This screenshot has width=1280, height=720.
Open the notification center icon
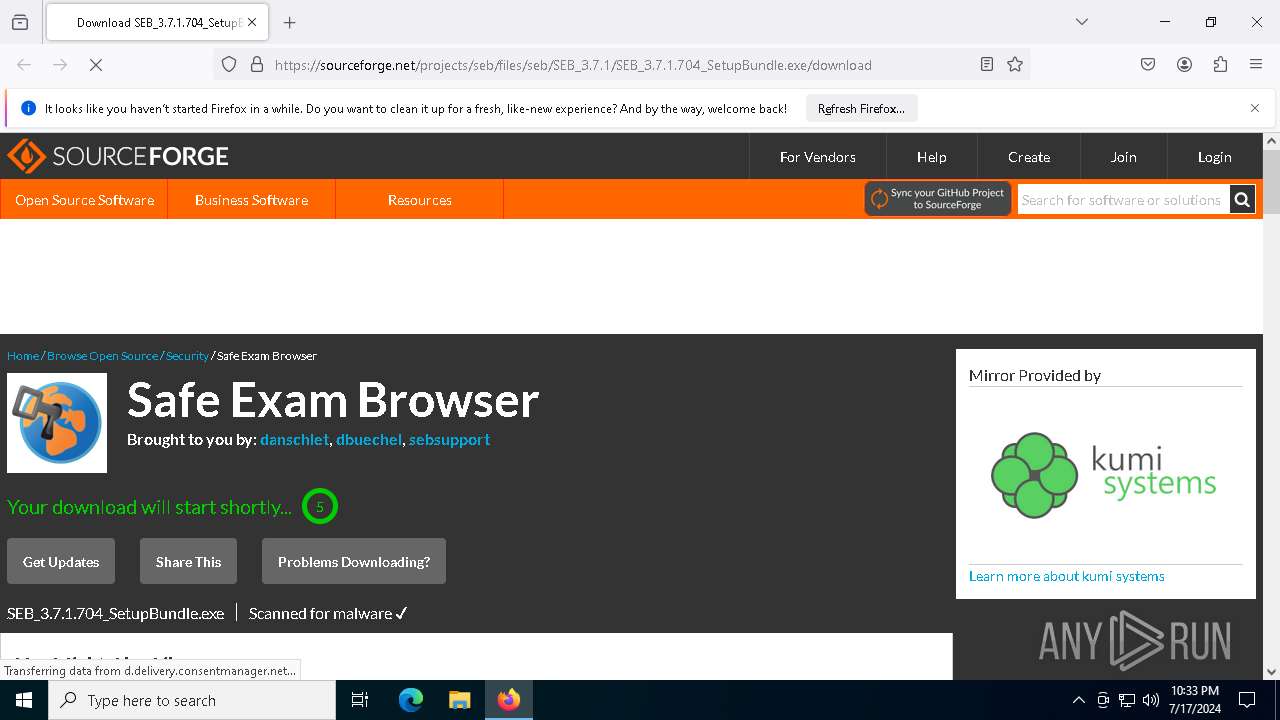click(x=1247, y=700)
